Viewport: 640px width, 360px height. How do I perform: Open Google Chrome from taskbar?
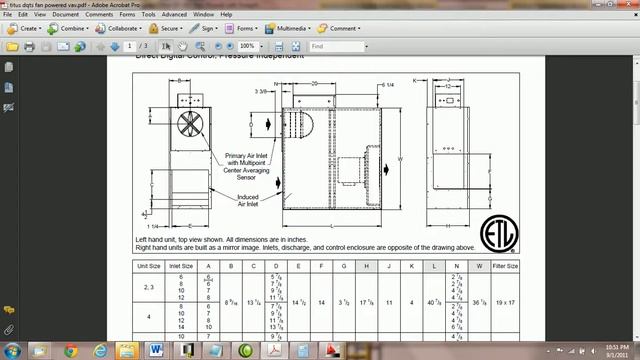coord(71,351)
